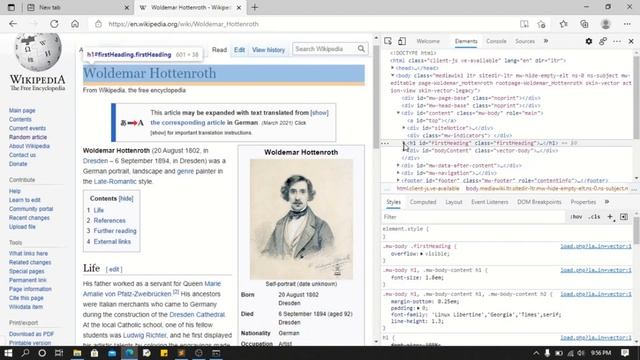Image resolution: width=640 pixels, height=360 pixels.
Task: Click the plus icon for new style rule
Action: [610, 217]
